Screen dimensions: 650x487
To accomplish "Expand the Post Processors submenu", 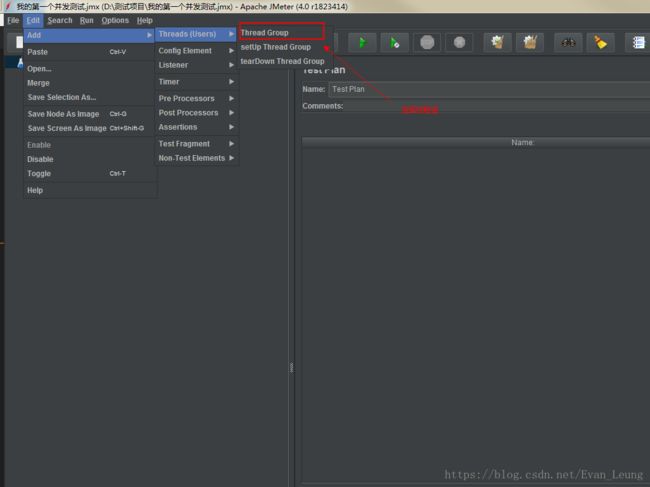I will tap(196, 113).
